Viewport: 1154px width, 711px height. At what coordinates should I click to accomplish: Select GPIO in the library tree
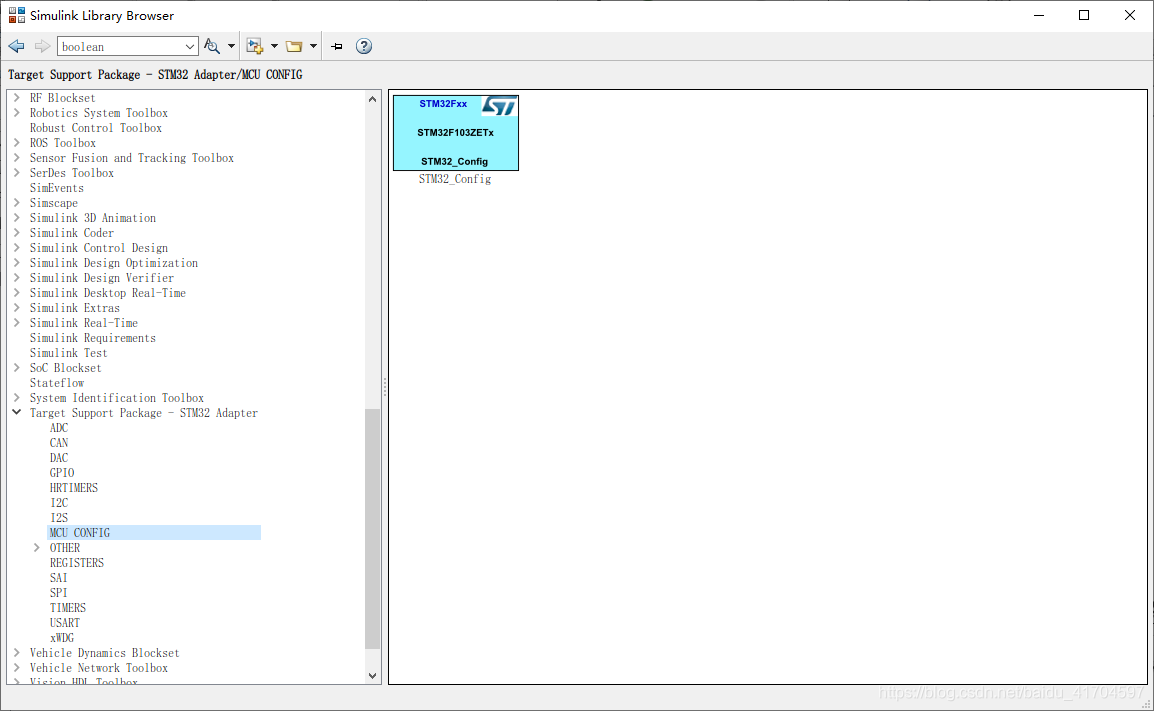(x=62, y=473)
